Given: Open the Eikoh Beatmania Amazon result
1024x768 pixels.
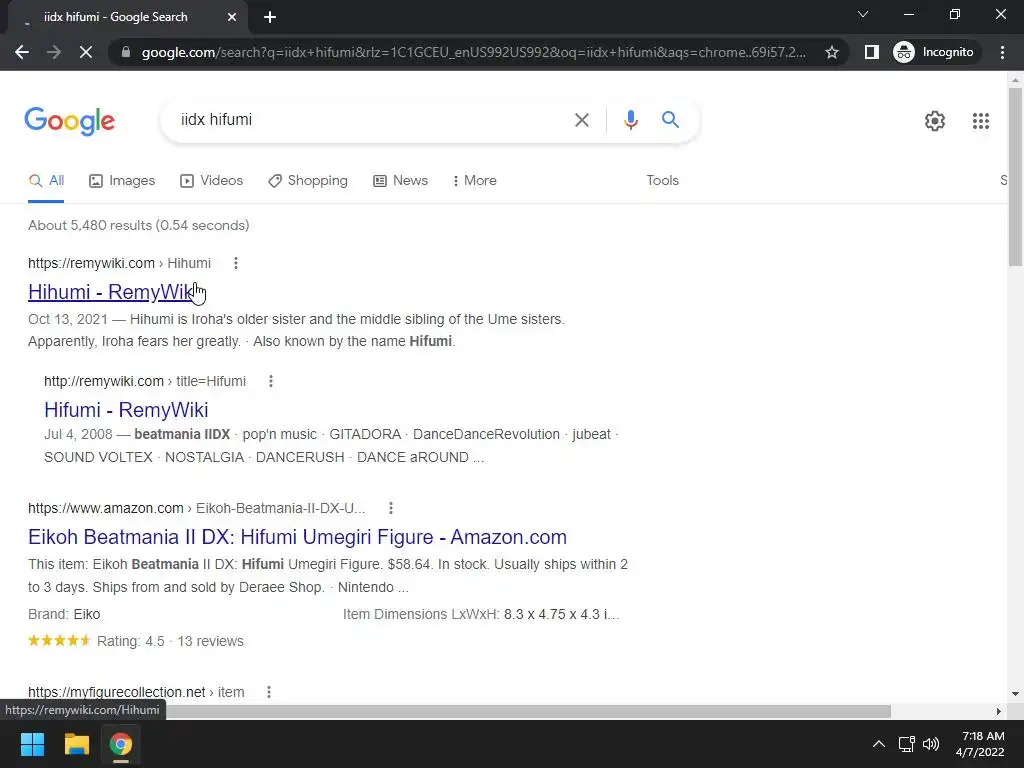Looking at the screenshot, I should tap(297, 537).
